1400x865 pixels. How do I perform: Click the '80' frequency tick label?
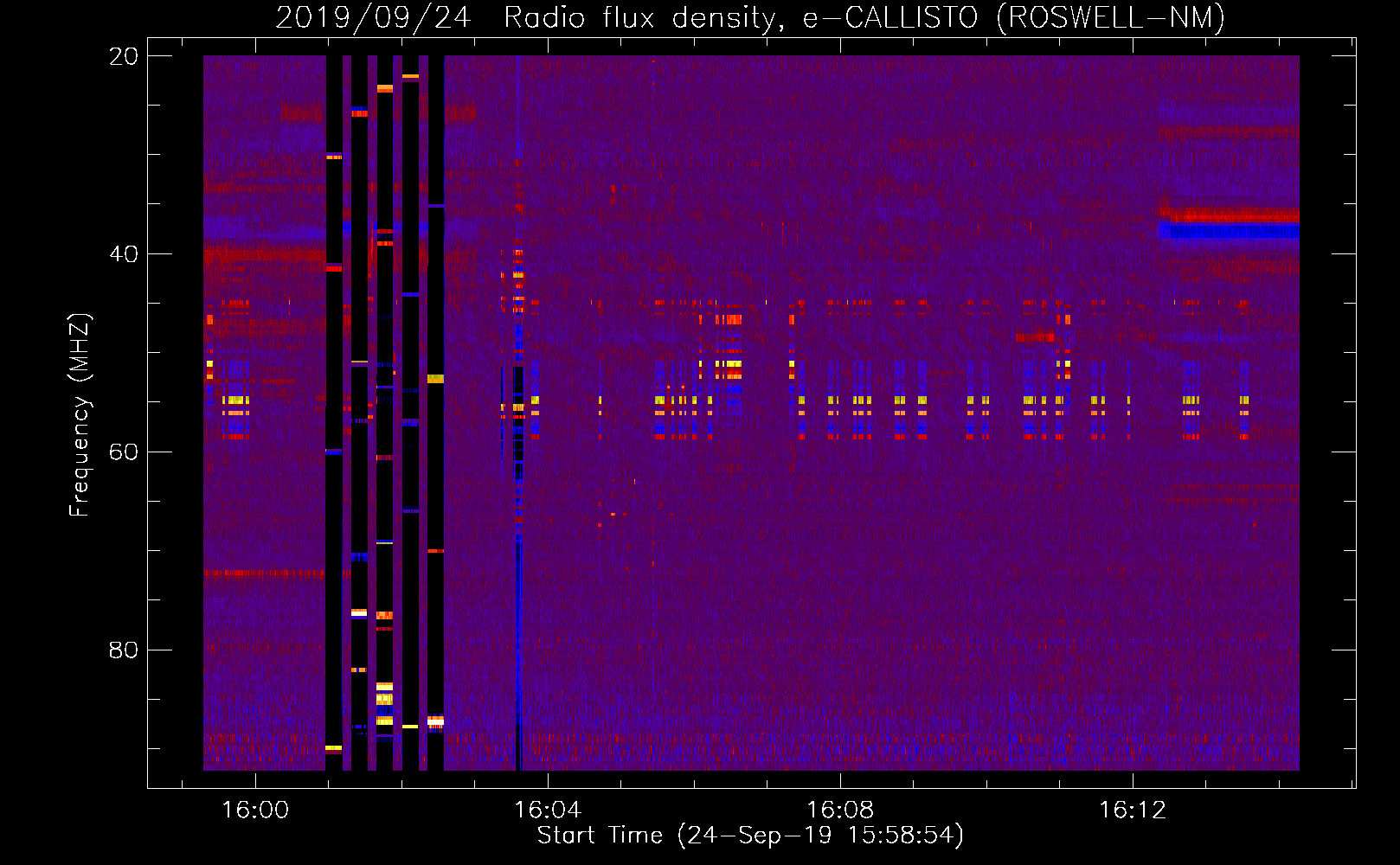click(124, 650)
